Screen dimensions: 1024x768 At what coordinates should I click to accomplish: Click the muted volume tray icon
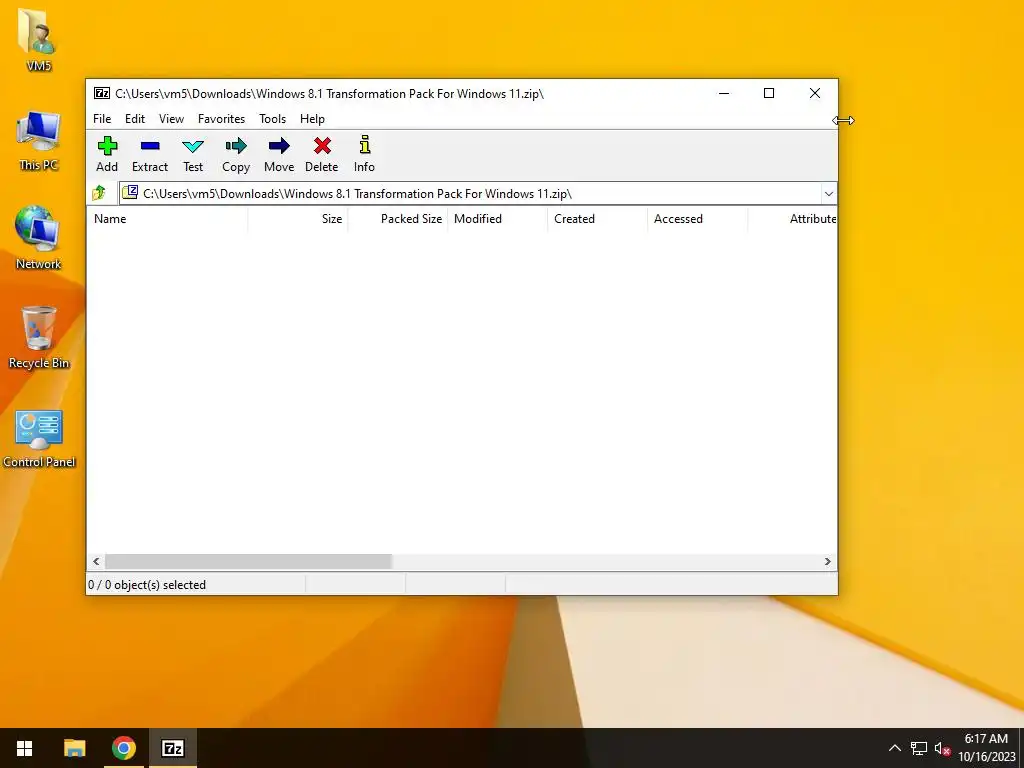(x=942, y=748)
